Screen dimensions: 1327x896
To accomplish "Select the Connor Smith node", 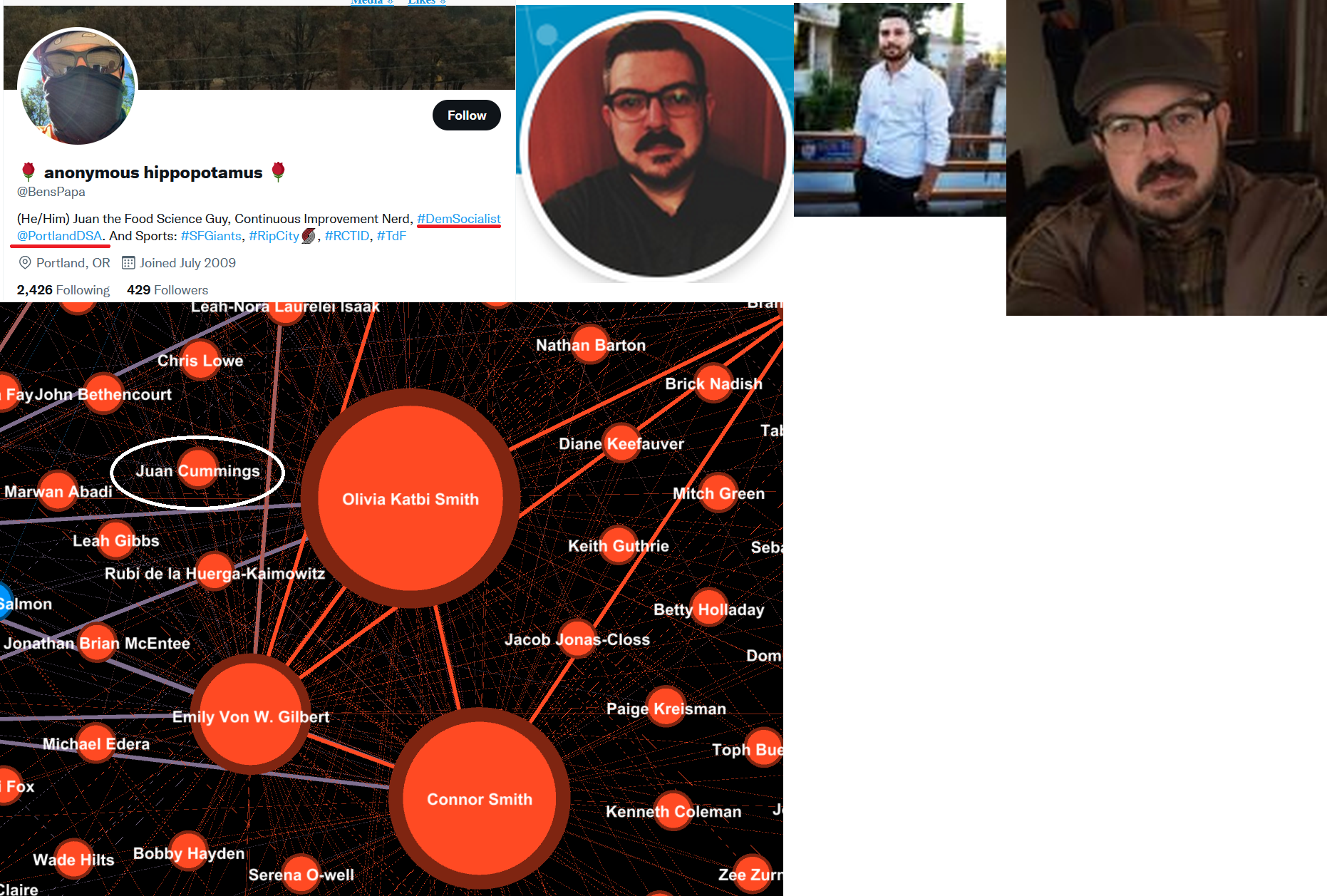I will [x=480, y=799].
